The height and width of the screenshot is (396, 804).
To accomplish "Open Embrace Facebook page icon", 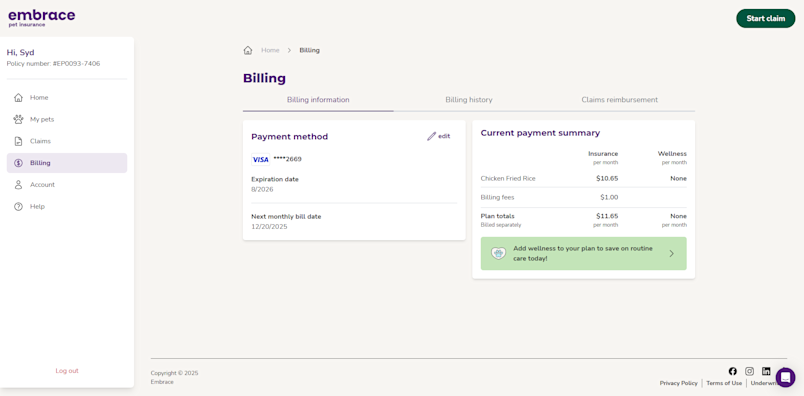I will (733, 371).
